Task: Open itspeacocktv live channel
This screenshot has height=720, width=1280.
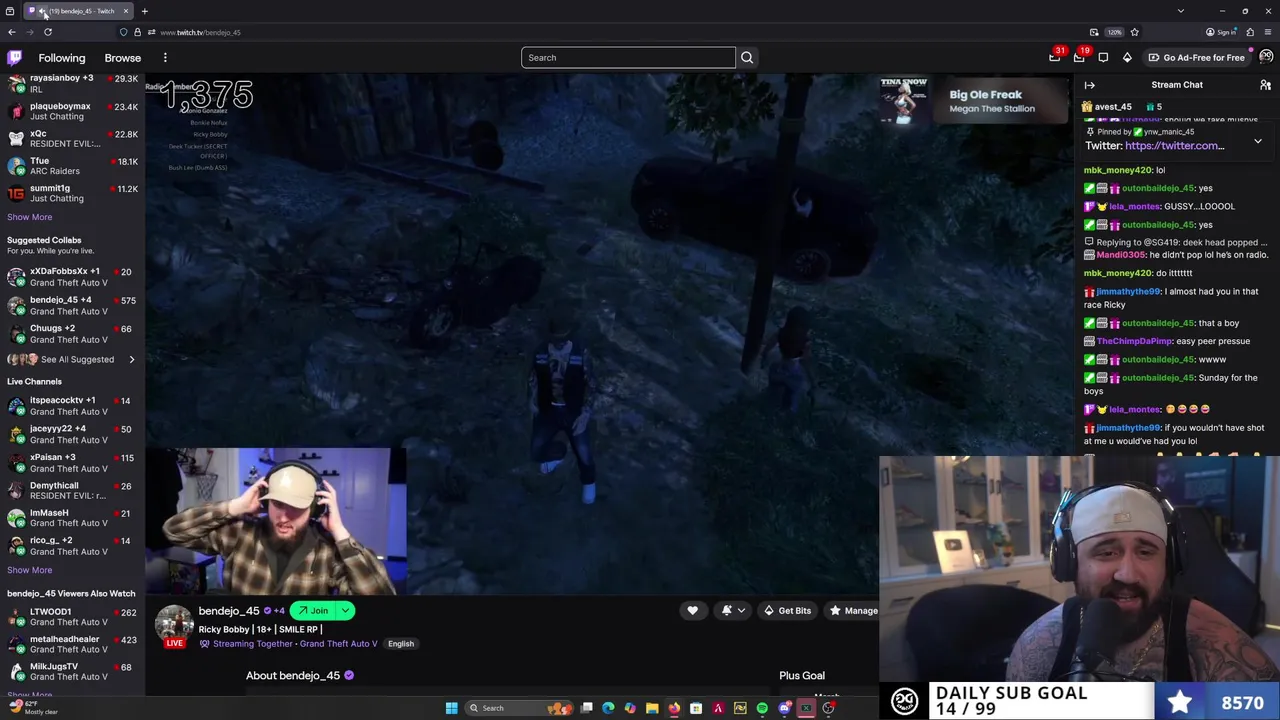Action: (72, 406)
